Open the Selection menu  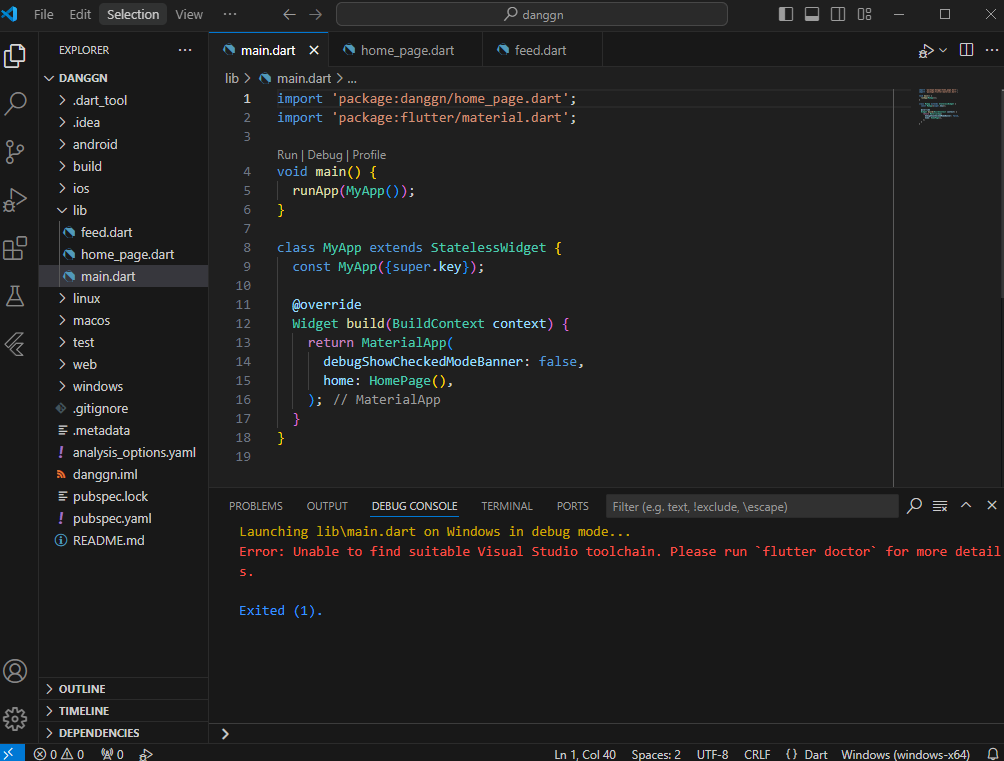(133, 14)
